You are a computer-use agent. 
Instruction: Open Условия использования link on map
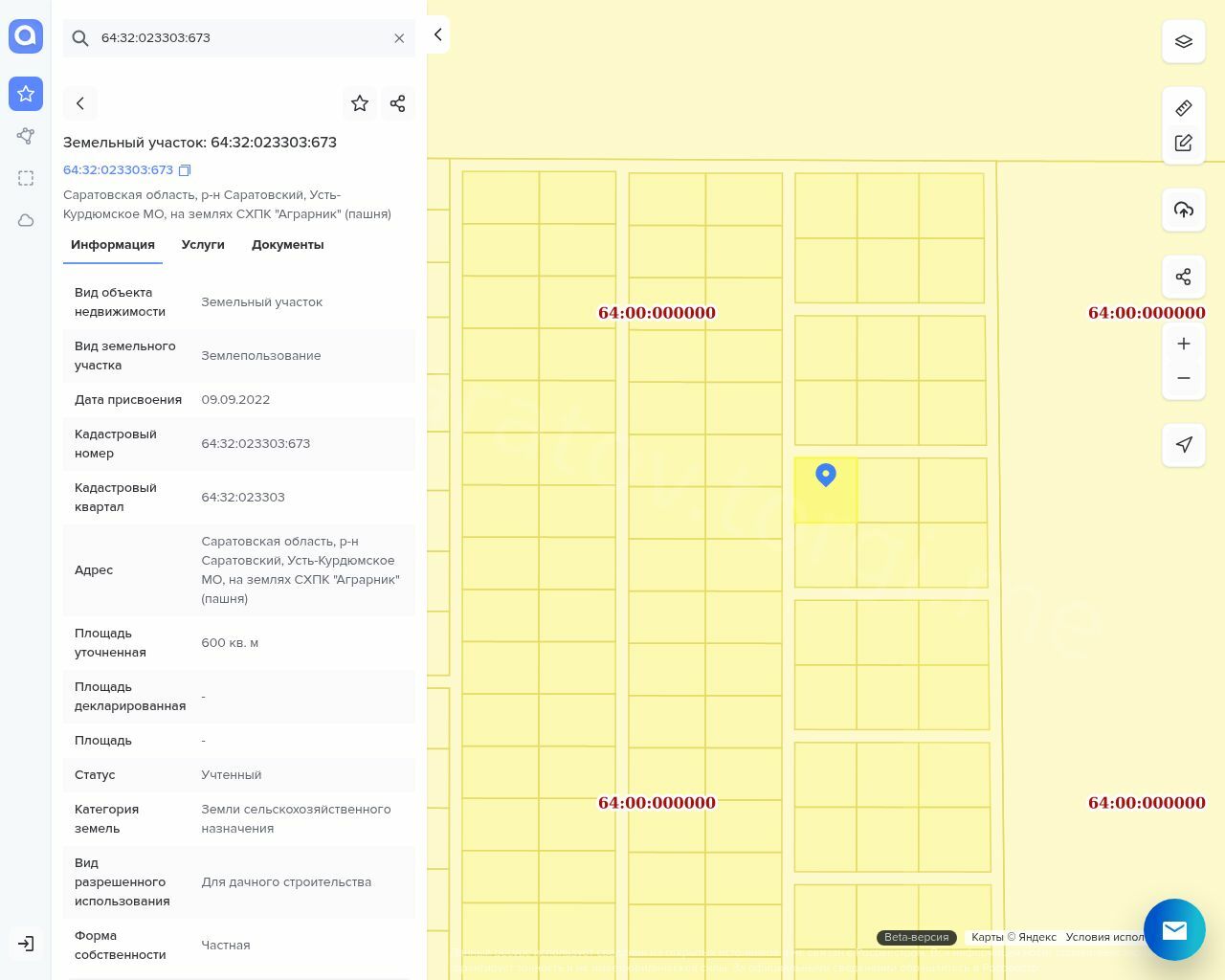click(1104, 937)
